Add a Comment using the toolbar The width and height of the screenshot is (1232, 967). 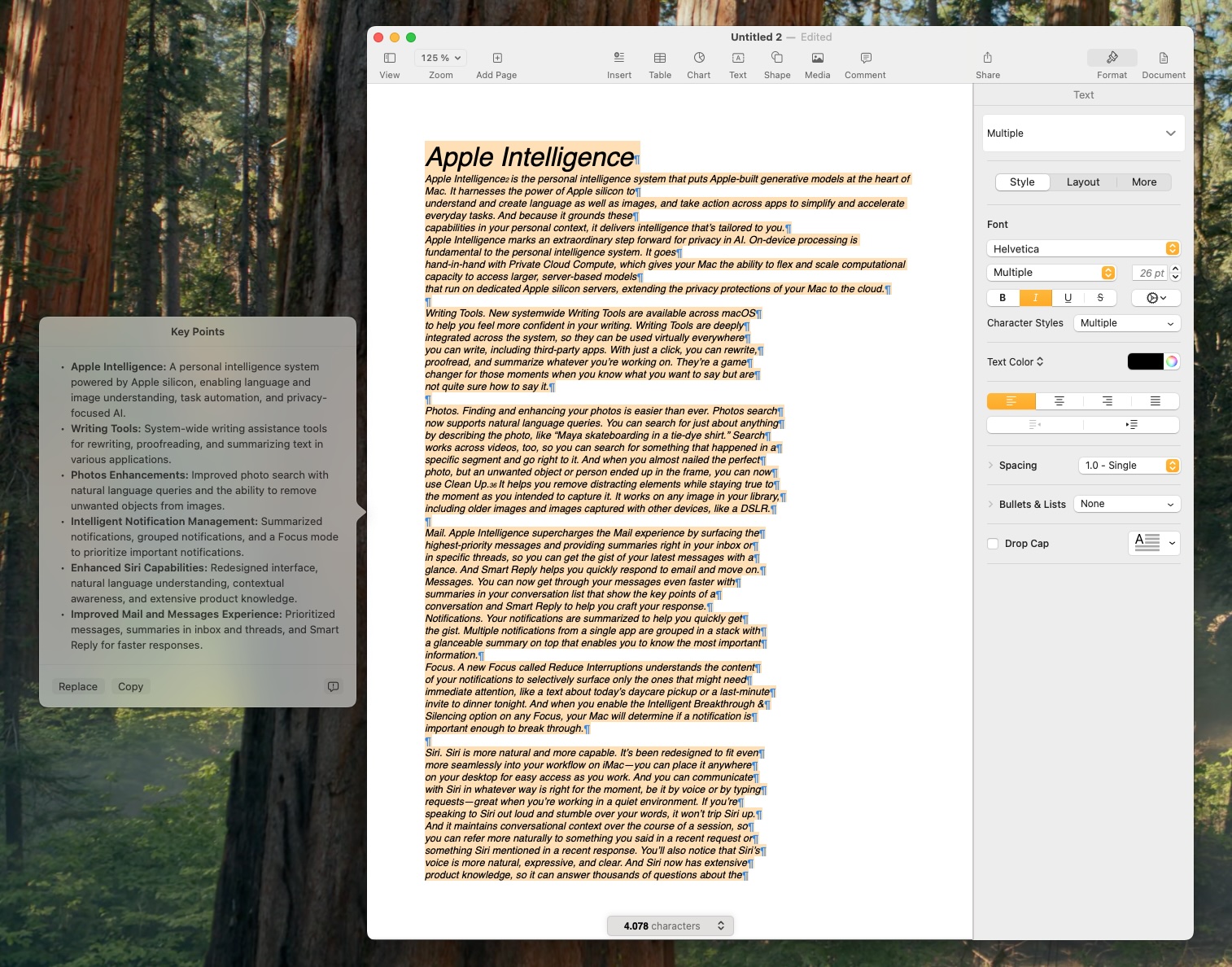[864, 64]
